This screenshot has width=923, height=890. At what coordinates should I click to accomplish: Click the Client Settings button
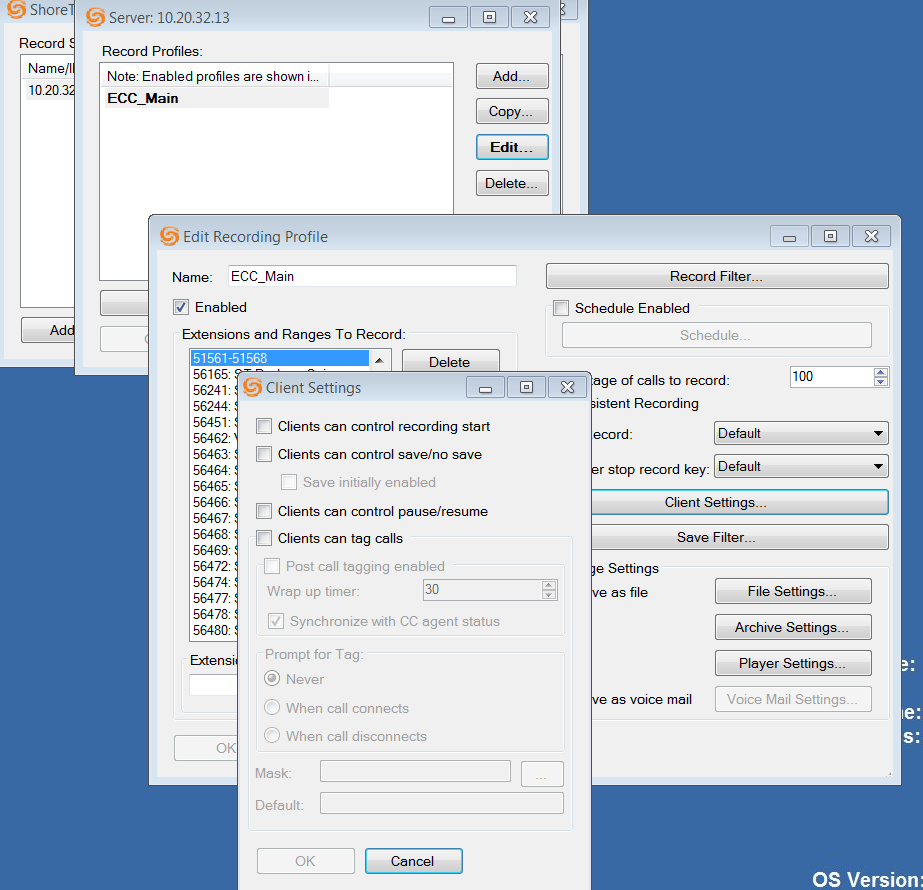tap(739, 502)
